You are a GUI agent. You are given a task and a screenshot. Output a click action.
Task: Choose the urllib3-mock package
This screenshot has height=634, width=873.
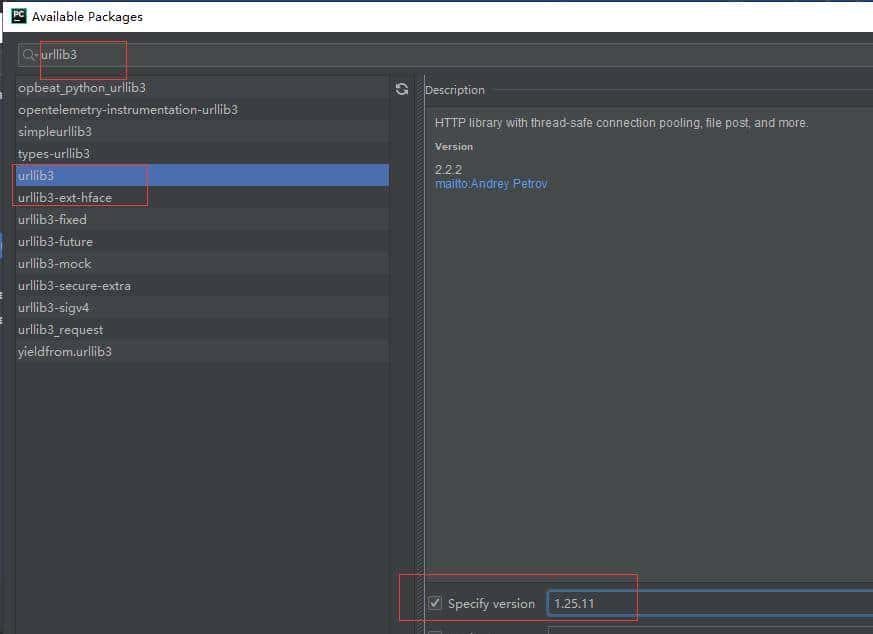(54, 264)
